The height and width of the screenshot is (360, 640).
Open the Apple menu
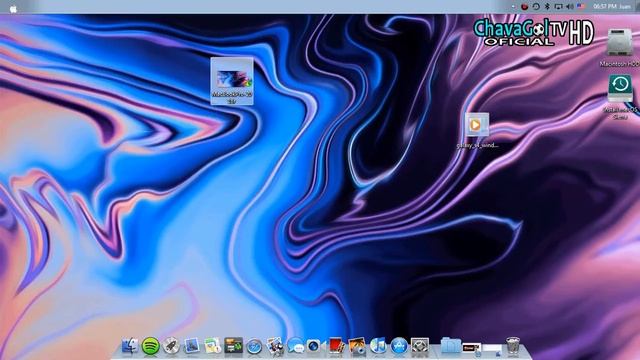(13, 9)
